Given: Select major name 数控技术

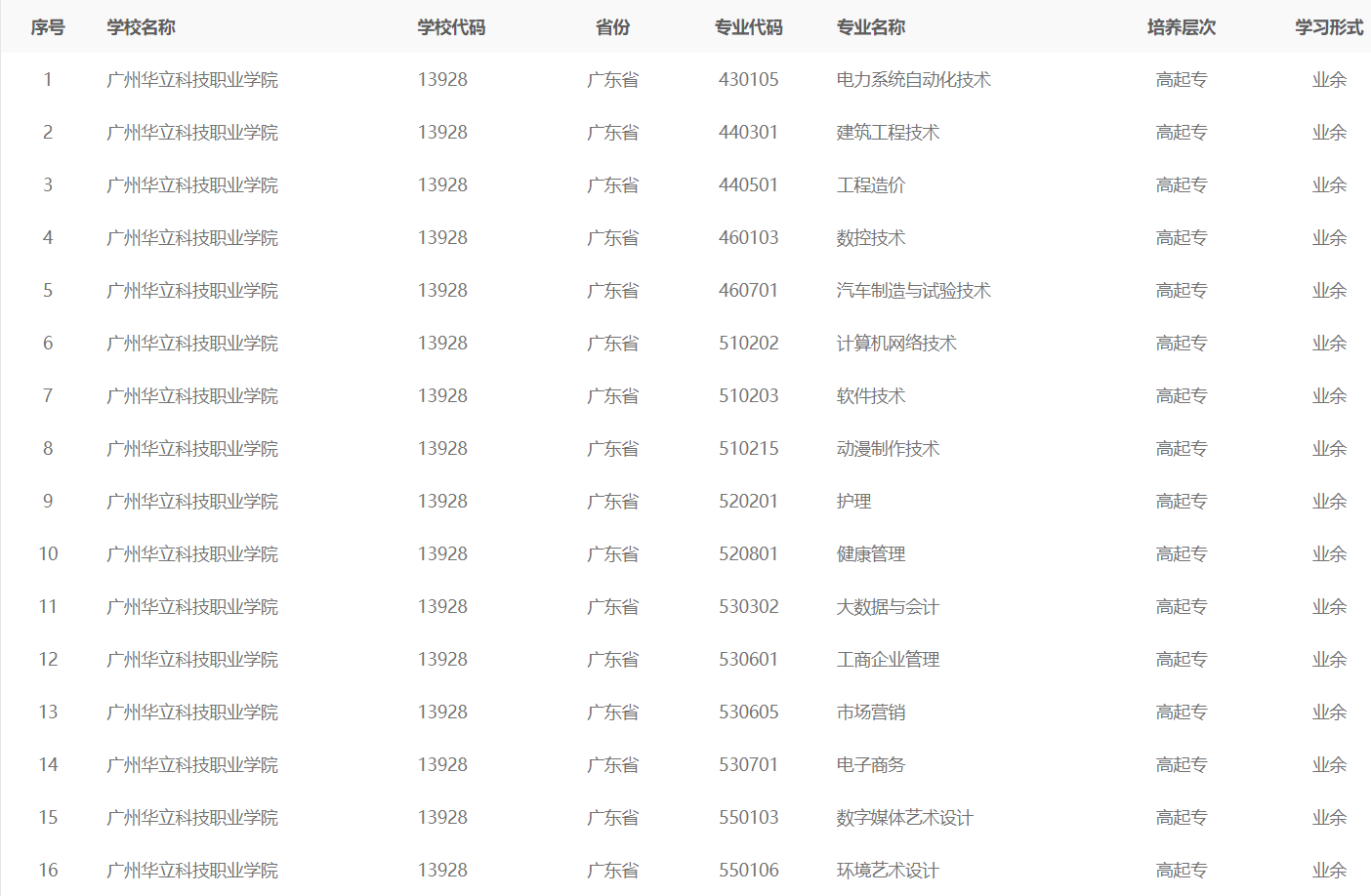Looking at the screenshot, I should (x=871, y=238).
